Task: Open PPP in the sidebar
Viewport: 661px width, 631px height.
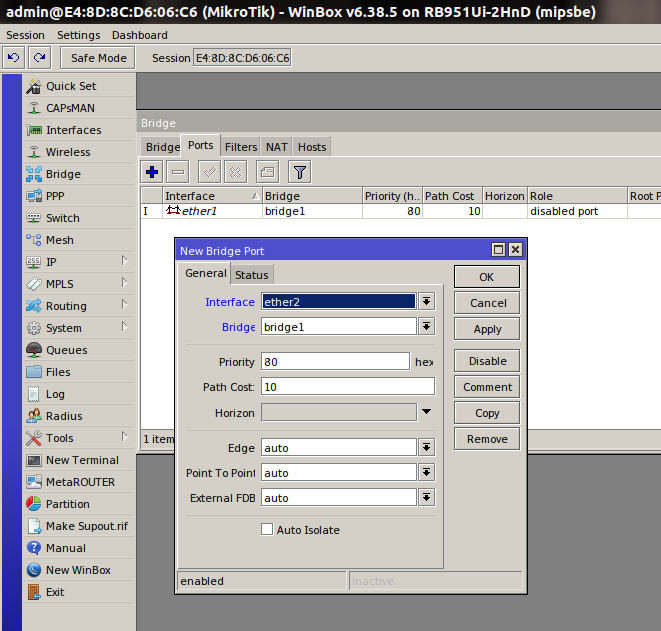Action: (80, 196)
